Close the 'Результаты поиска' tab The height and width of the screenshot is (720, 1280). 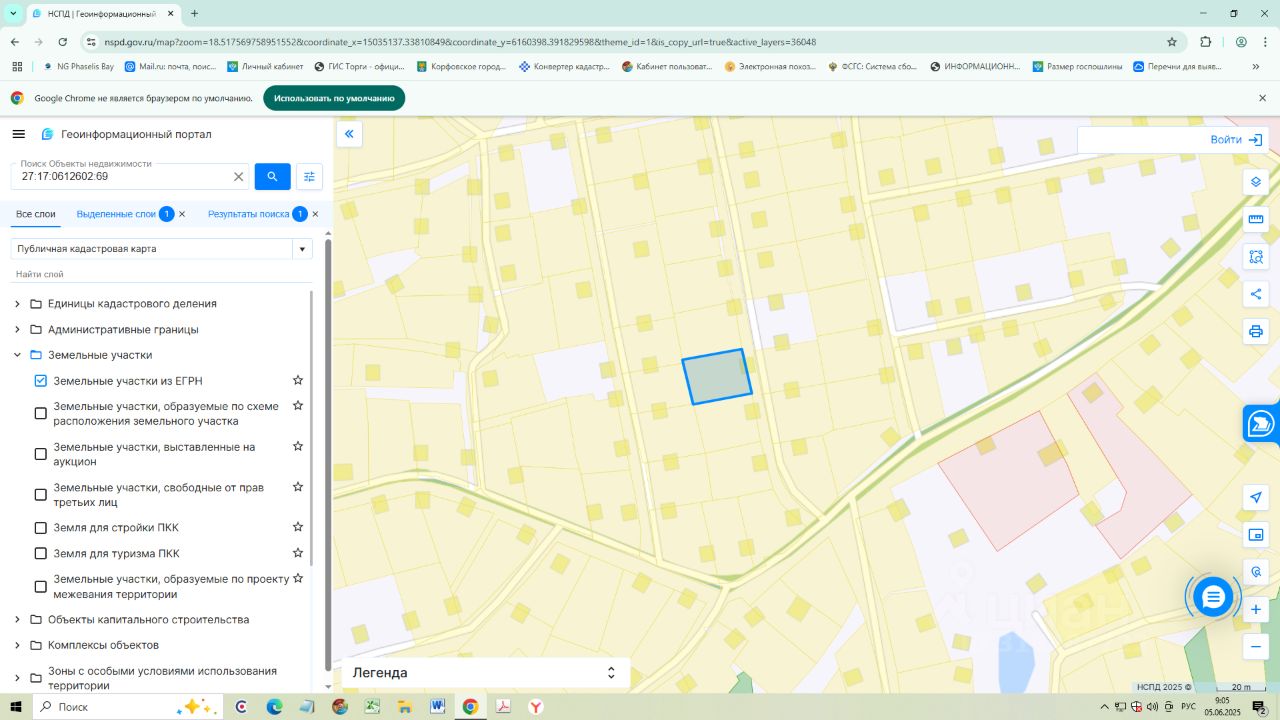tap(315, 214)
